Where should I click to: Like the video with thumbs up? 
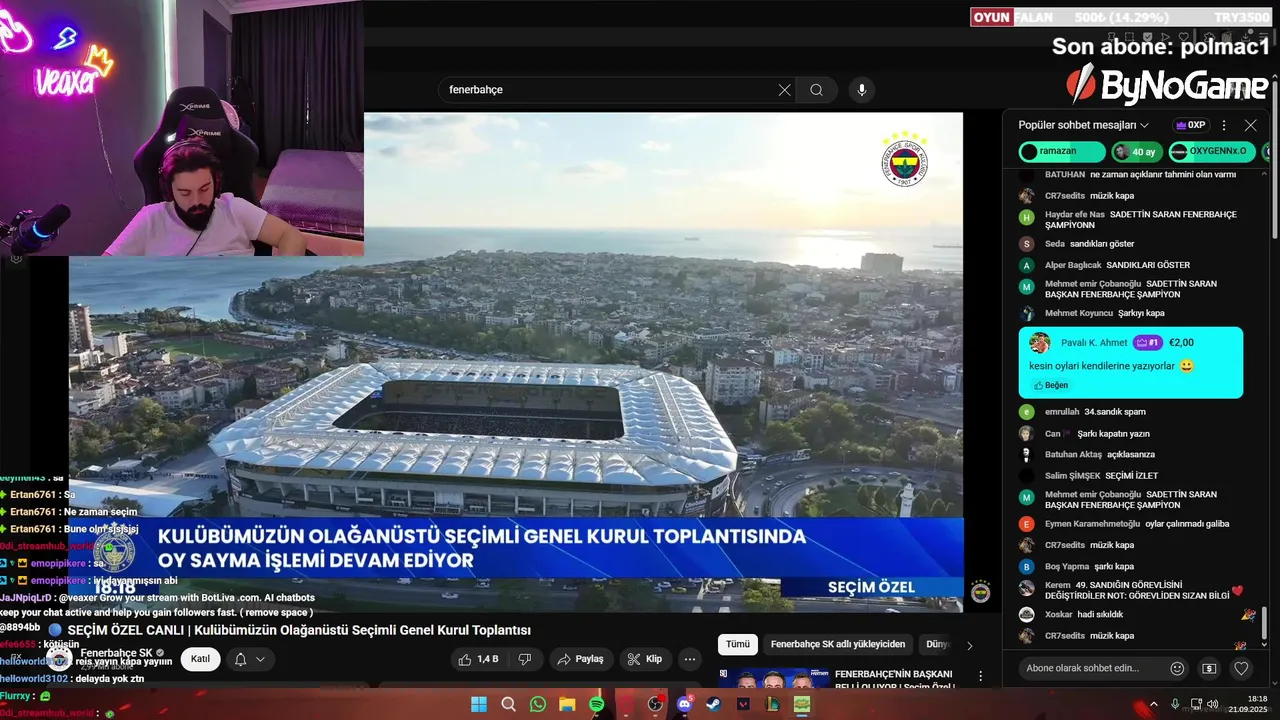(x=478, y=659)
